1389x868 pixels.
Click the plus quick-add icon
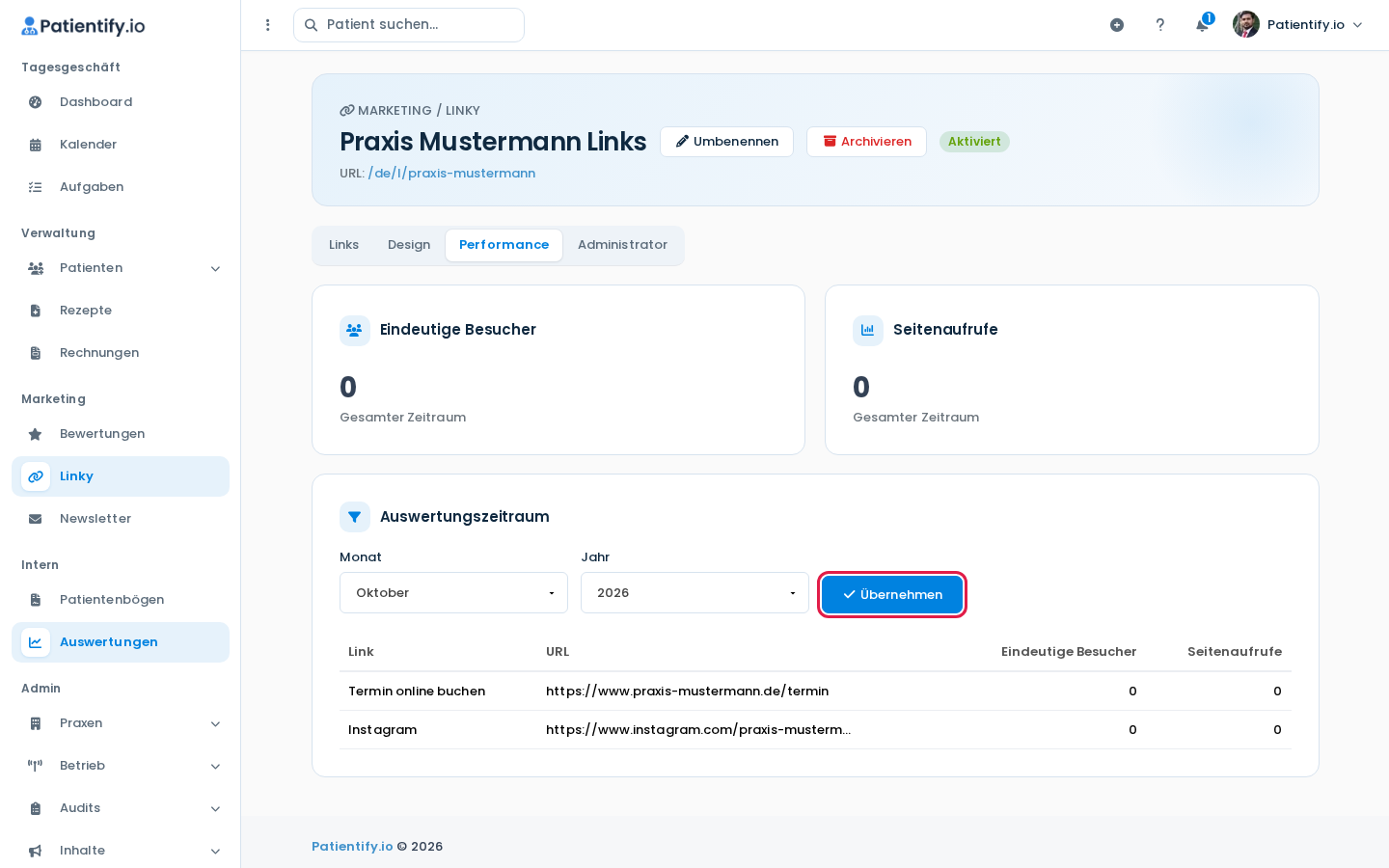click(1117, 25)
